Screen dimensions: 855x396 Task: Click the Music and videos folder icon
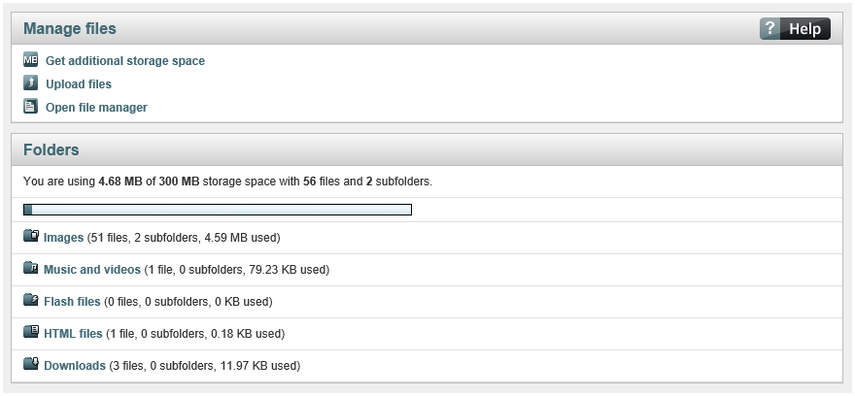(x=31, y=268)
